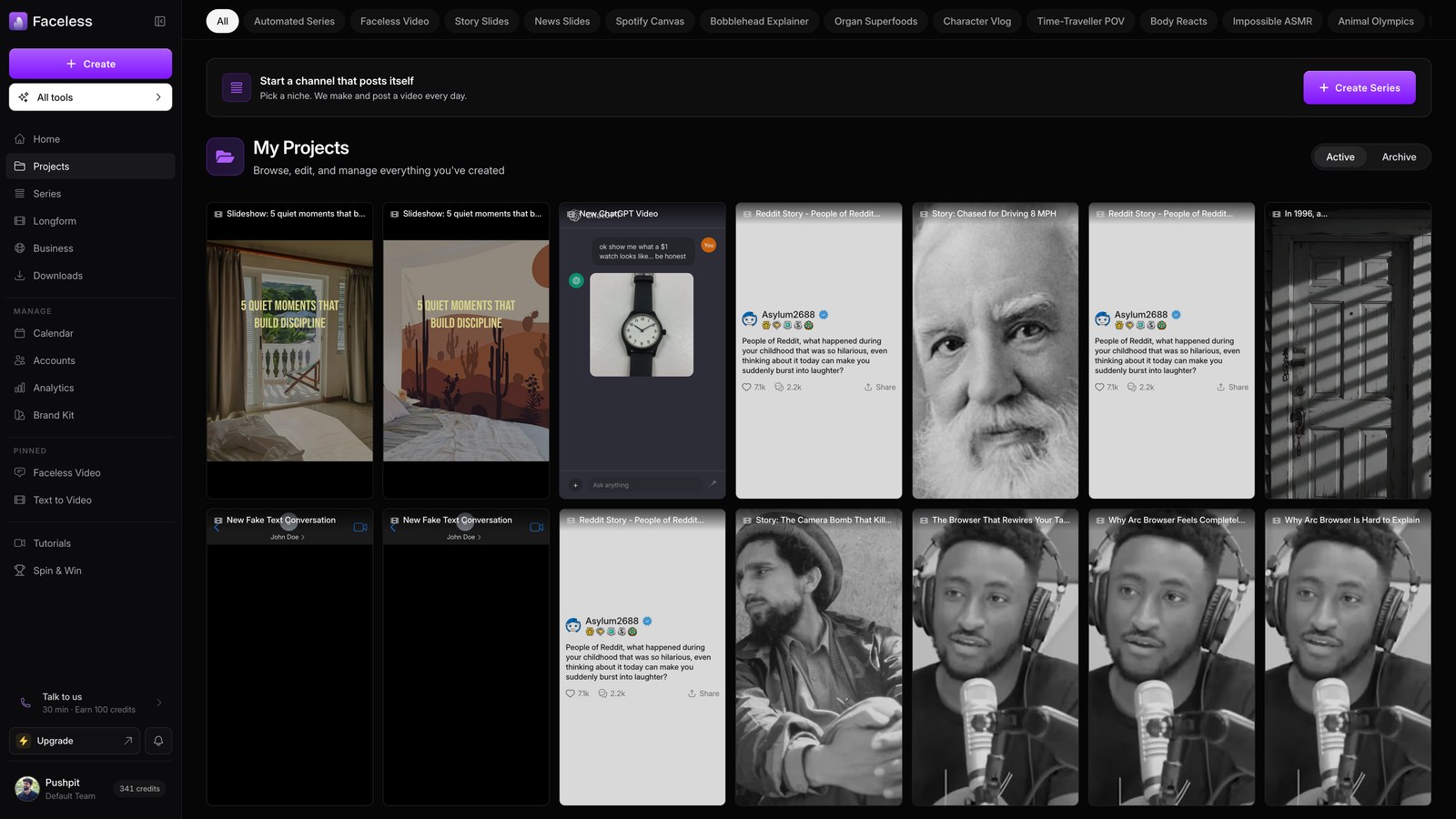This screenshot has width=1456, height=819.
Task: Select the Automated Series filter tab
Action: pos(294,21)
